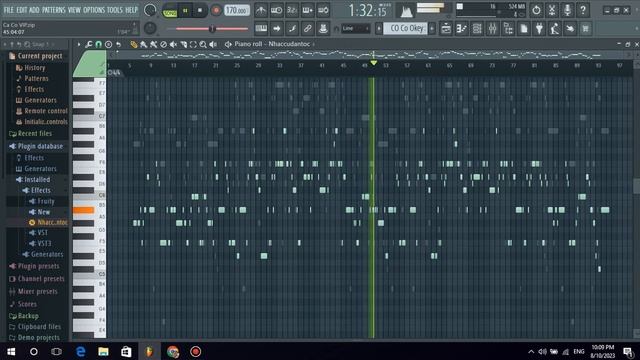Open the FILE menu

[9, 10]
